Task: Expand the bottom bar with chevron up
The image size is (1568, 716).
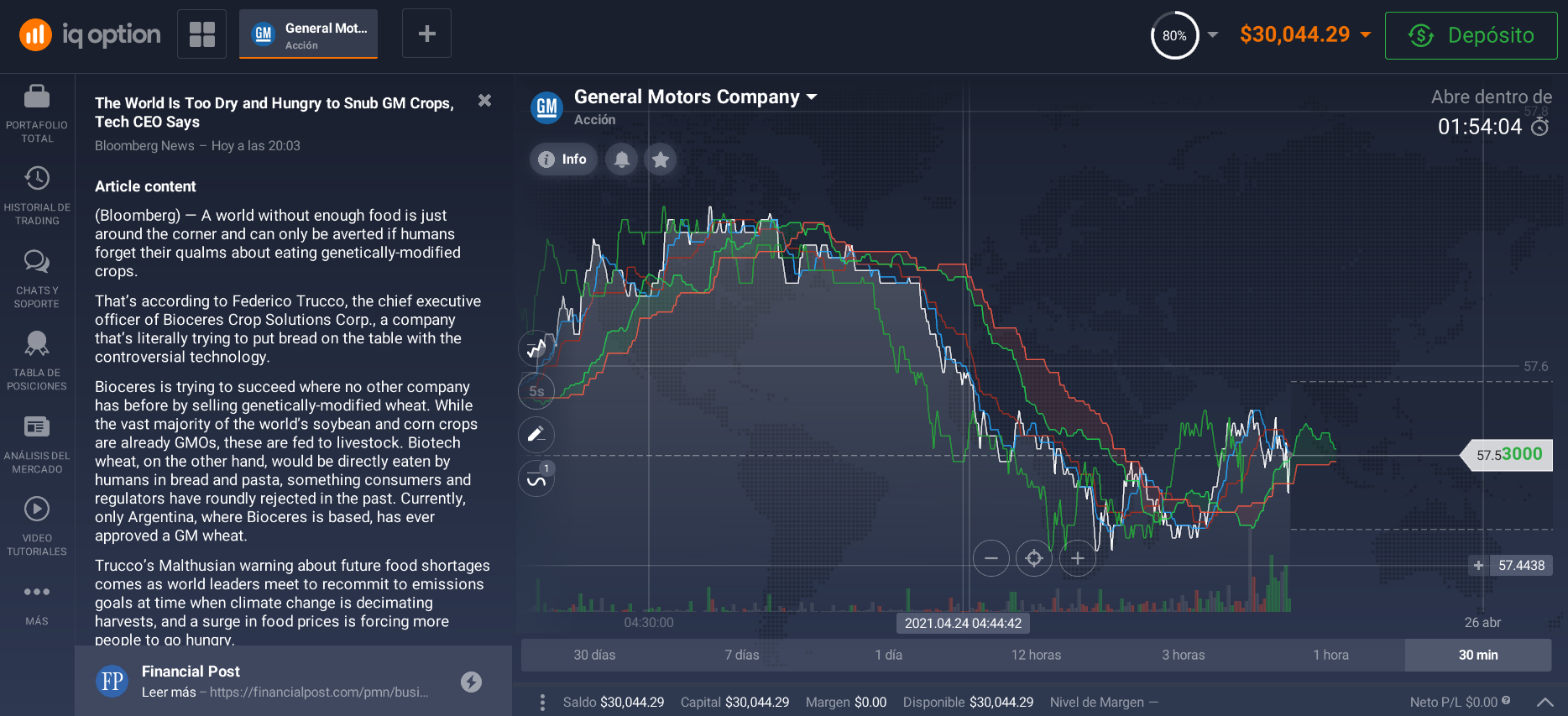Action: point(1544,703)
